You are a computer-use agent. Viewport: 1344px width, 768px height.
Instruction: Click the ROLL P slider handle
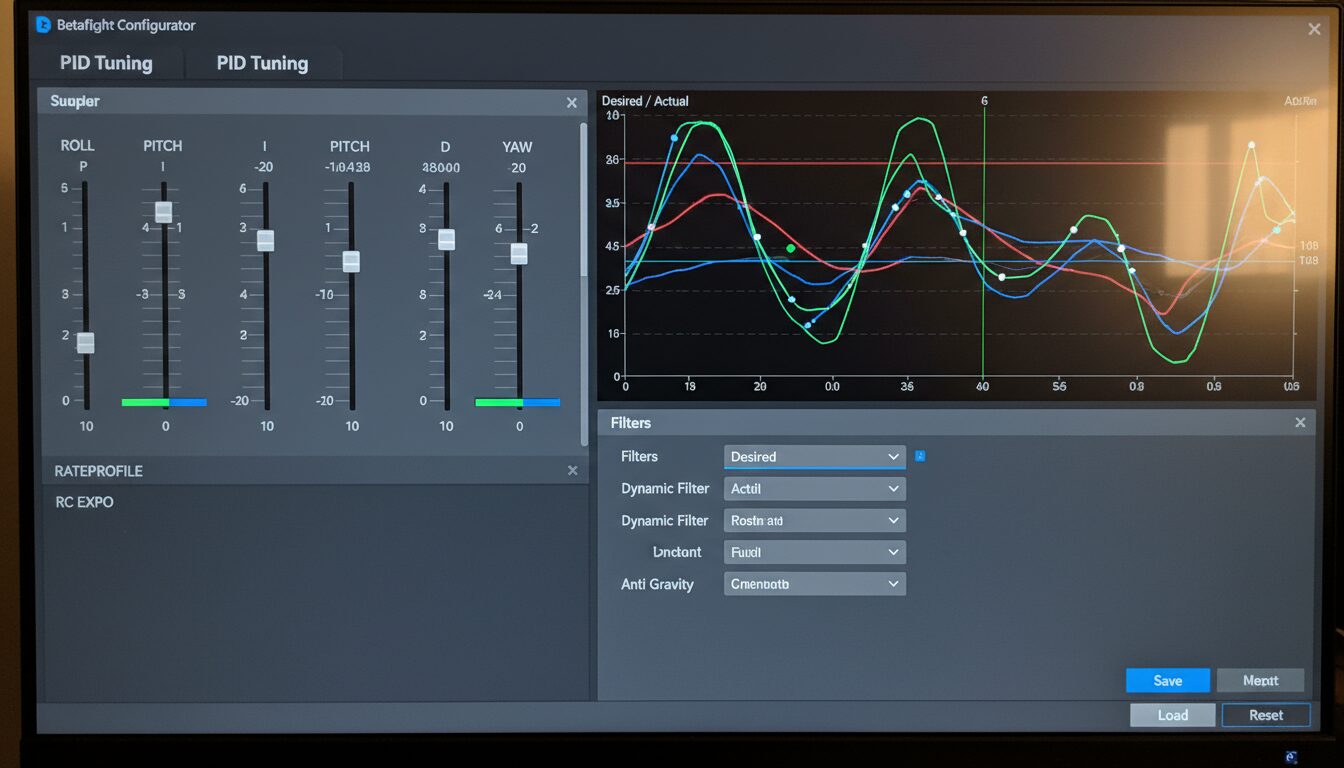[86, 343]
